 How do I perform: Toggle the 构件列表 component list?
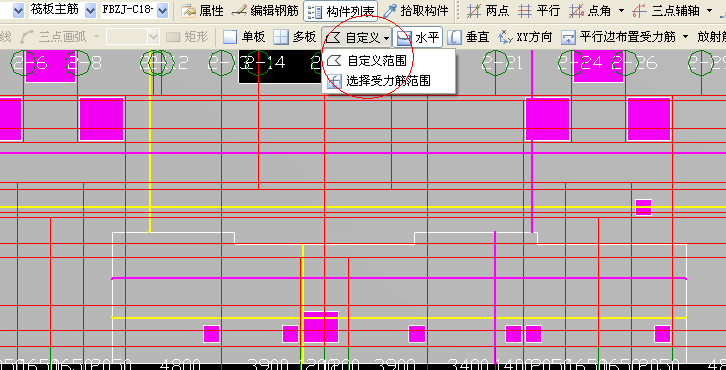point(340,11)
